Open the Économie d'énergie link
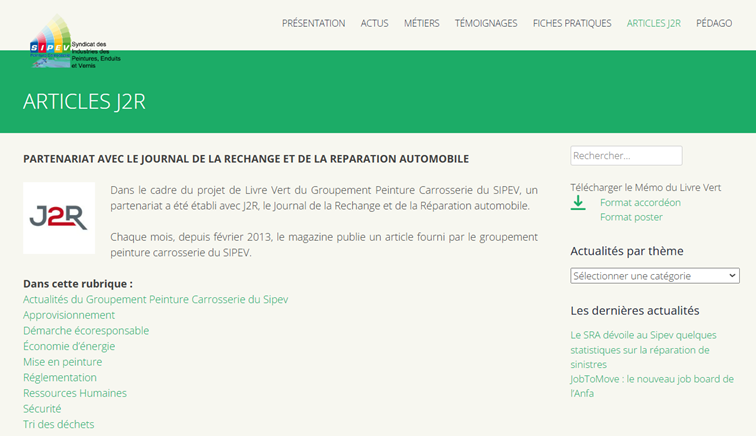The width and height of the screenshot is (756, 436). coord(69,346)
